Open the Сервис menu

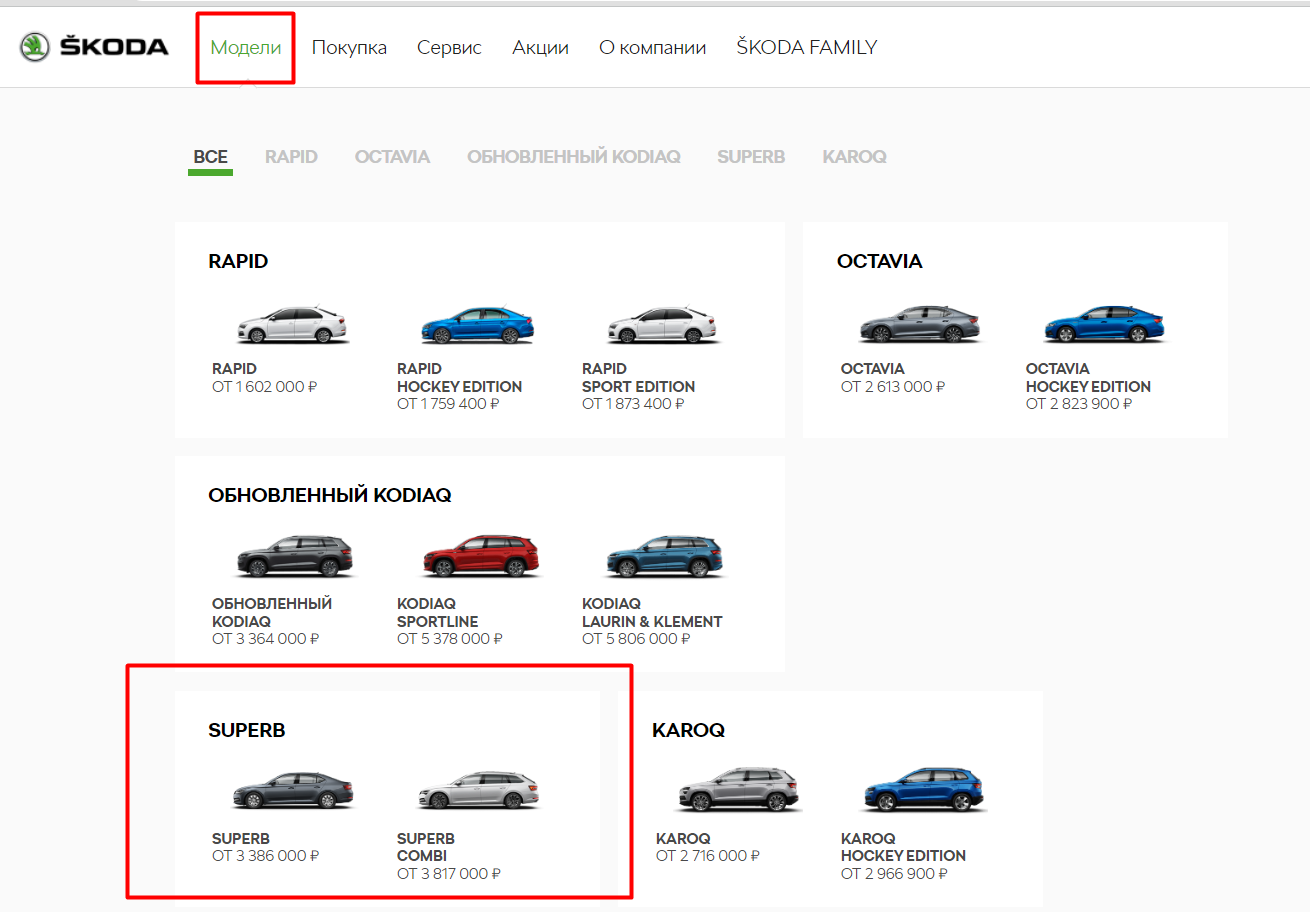click(x=449, y=47)
